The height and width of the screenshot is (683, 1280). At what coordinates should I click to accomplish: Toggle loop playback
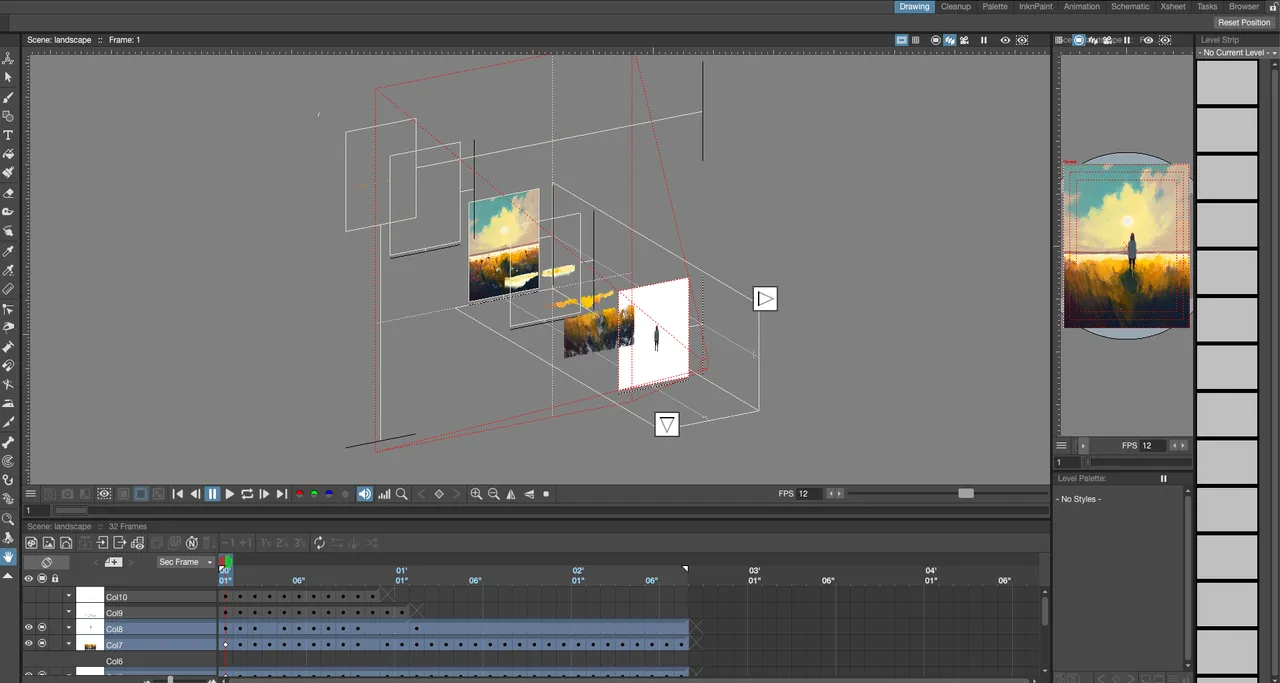(247, 494)
